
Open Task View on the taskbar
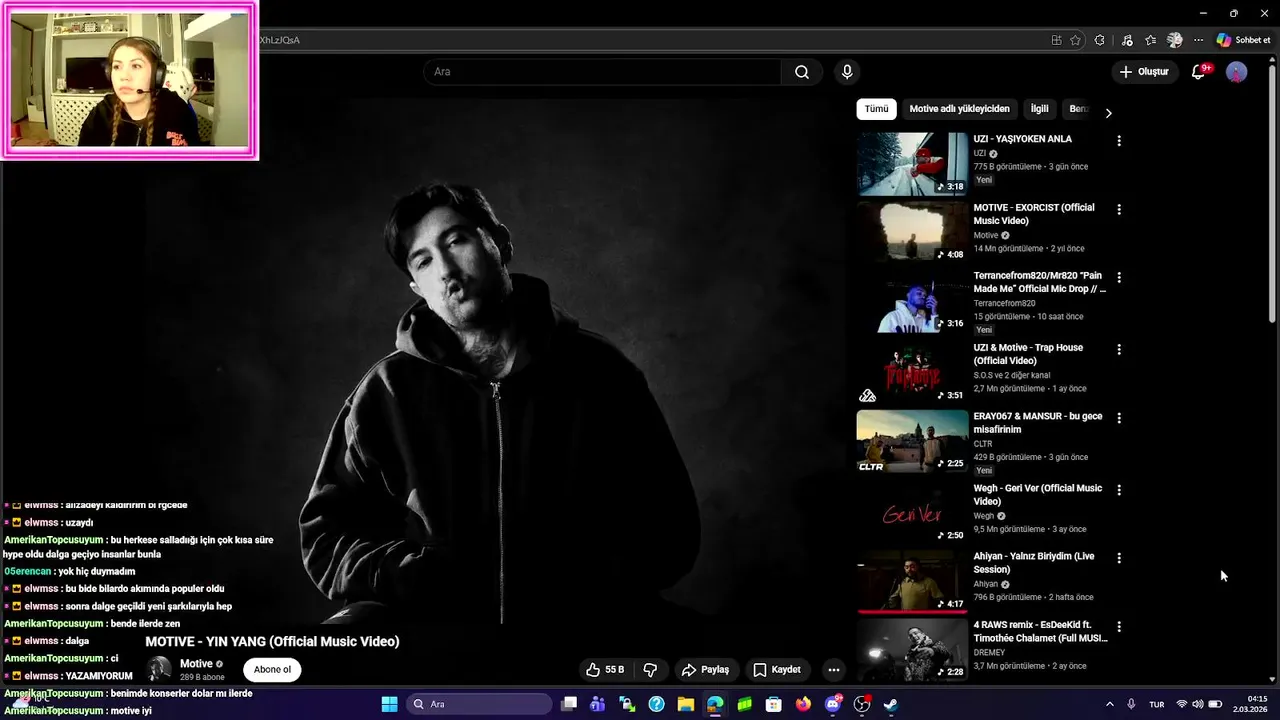569,704
